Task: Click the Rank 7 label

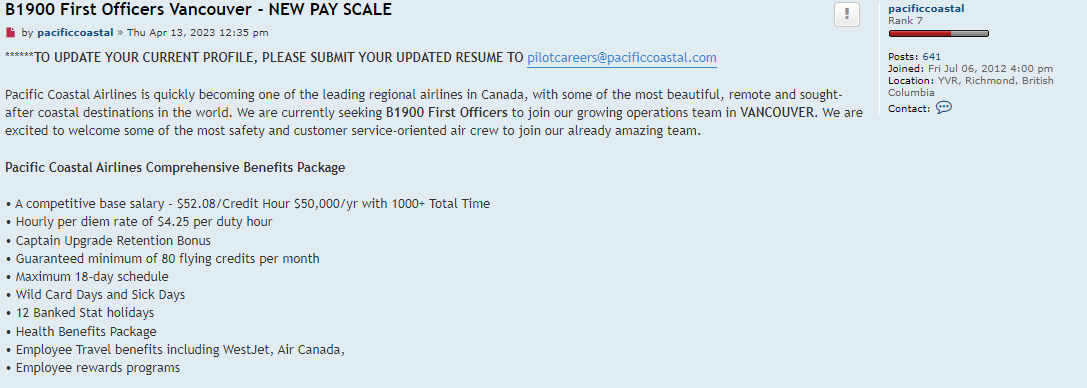Action: 905,21
